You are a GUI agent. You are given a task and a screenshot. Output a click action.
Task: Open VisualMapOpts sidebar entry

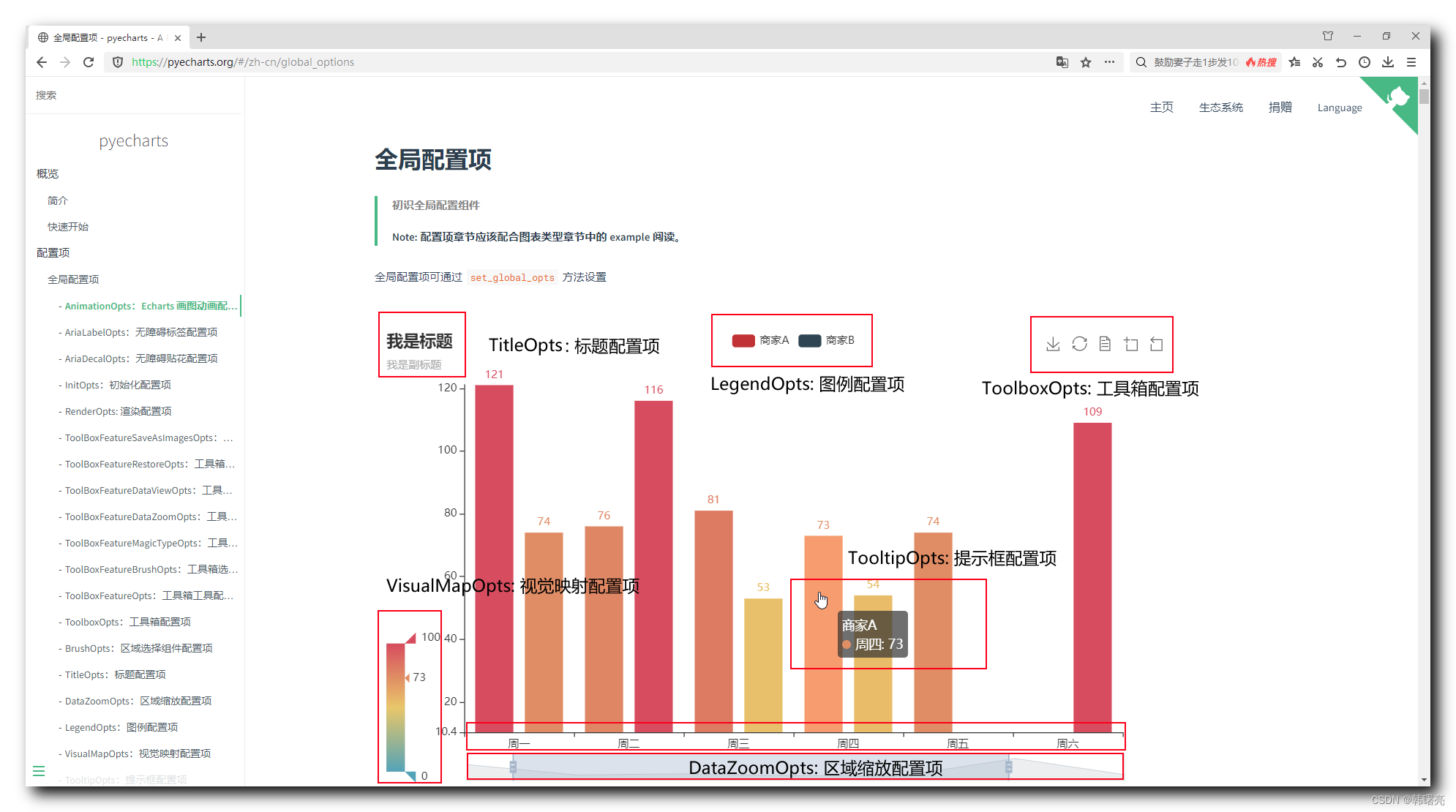click(135, 753)
